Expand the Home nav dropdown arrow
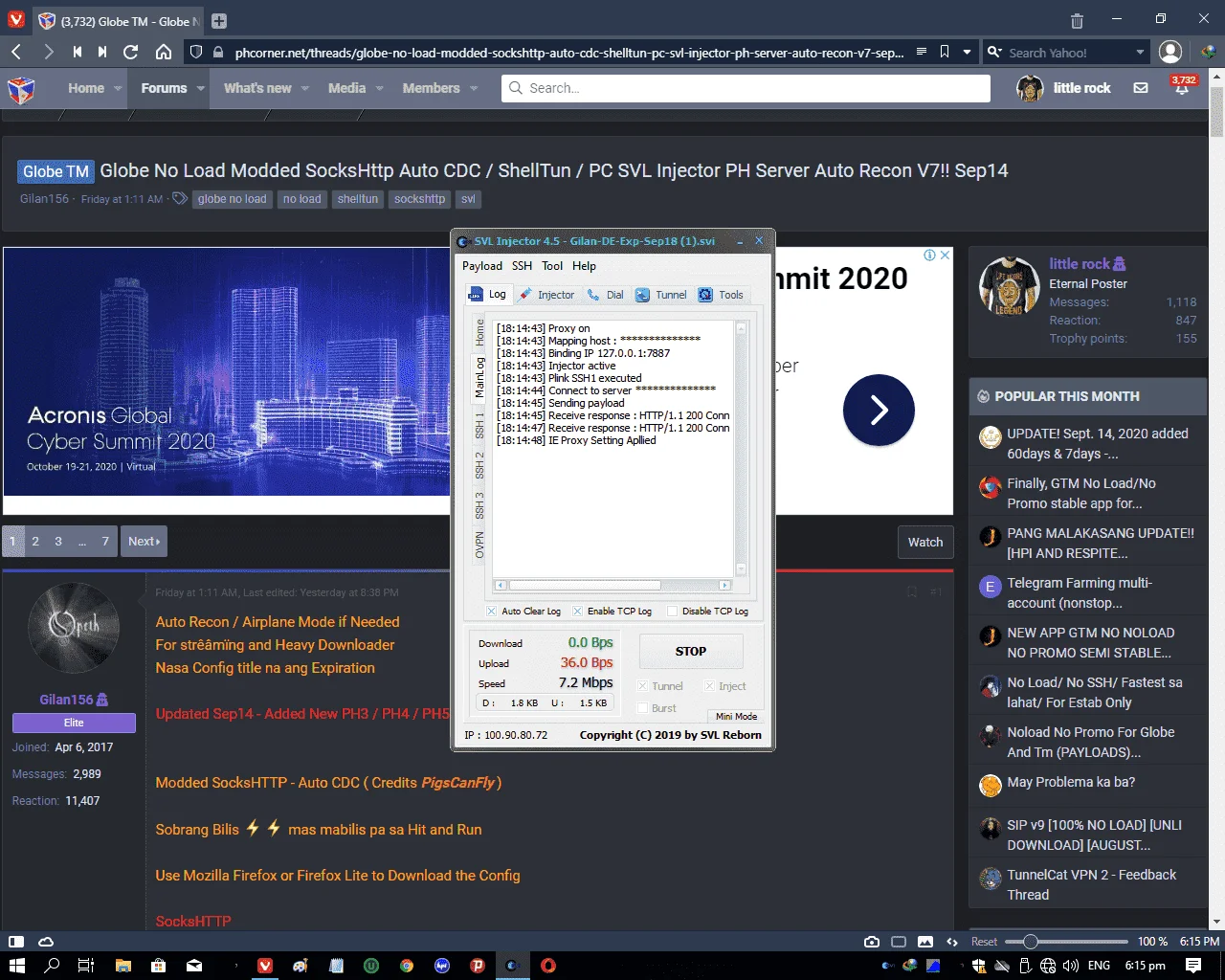This screenshot has height=980, width=1225. (119, 88)
